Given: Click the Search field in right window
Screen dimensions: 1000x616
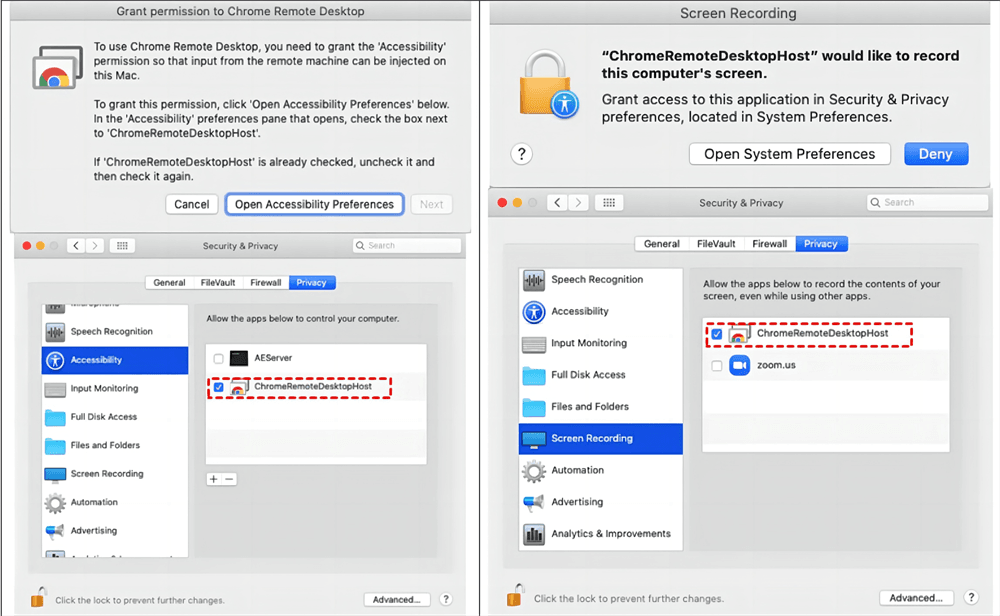Looking at the screenshot, I should pos(927,203).
